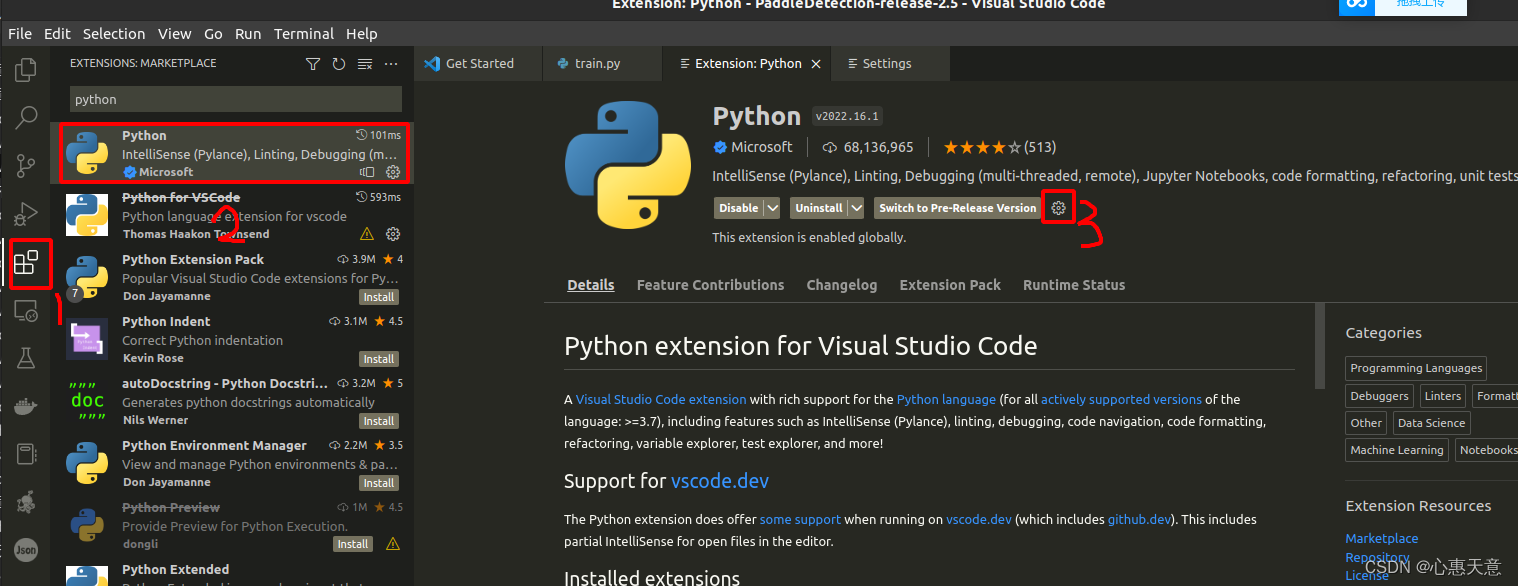This screenshot has width=1518, height=586.
Task: Open the Testing view with the beaker icon
Action: 26,357
